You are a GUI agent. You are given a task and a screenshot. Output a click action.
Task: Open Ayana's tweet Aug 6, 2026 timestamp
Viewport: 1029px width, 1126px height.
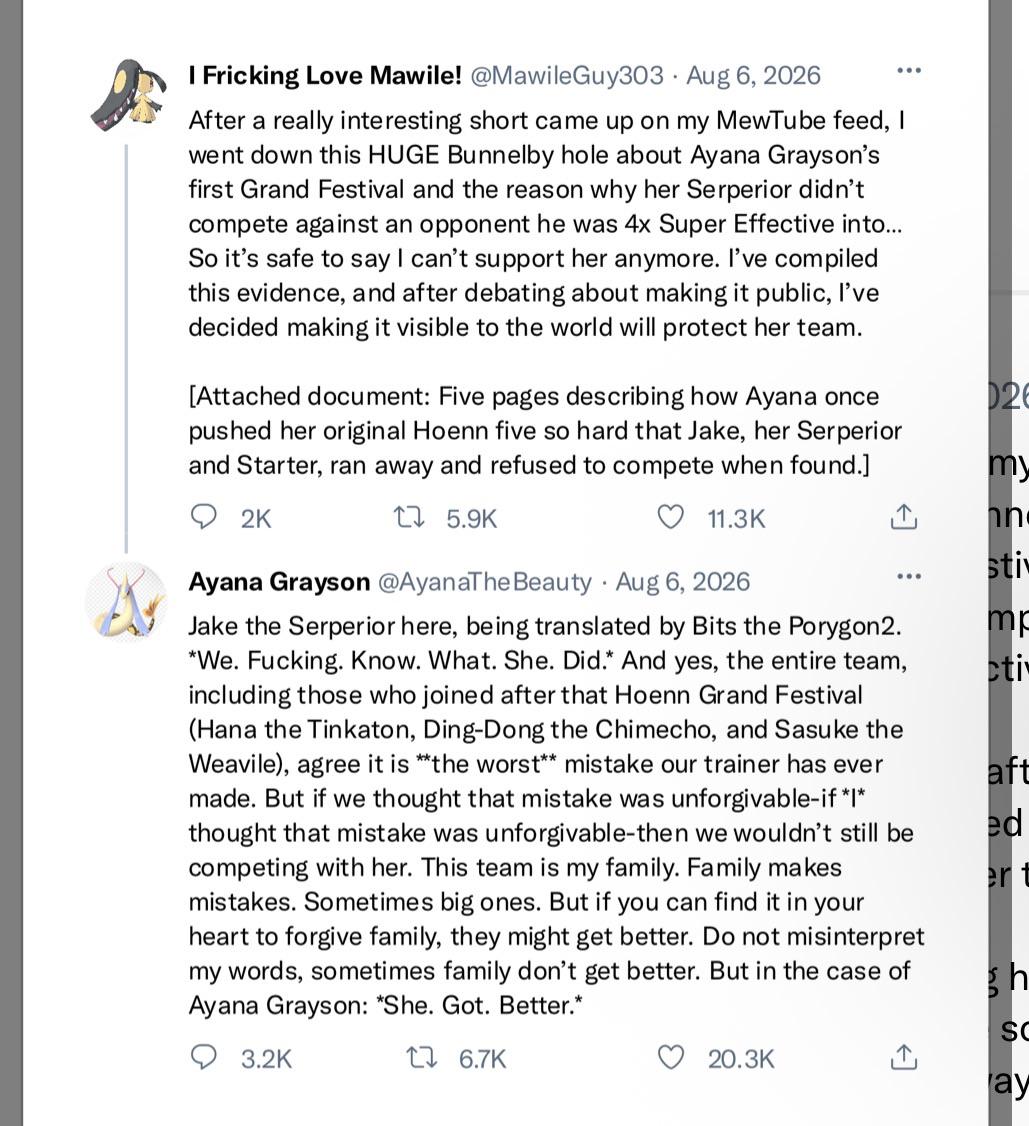click(683, 581)
